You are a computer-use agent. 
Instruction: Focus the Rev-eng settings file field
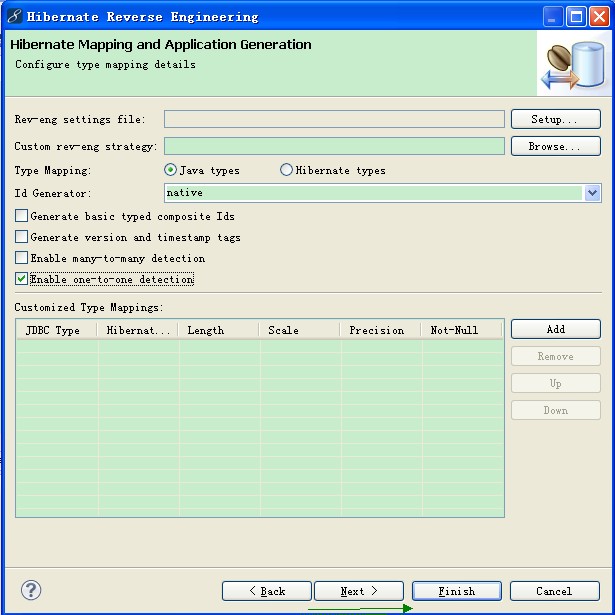pyautogui.click(x=334, y=119)
